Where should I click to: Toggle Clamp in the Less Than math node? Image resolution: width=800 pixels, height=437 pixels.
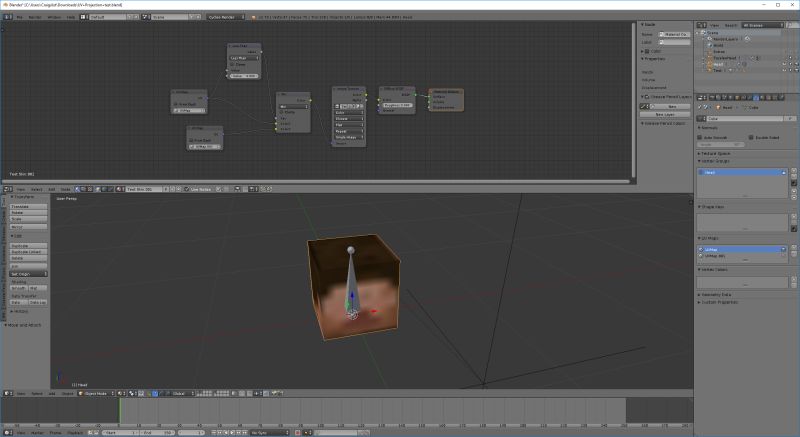(232, 64)
